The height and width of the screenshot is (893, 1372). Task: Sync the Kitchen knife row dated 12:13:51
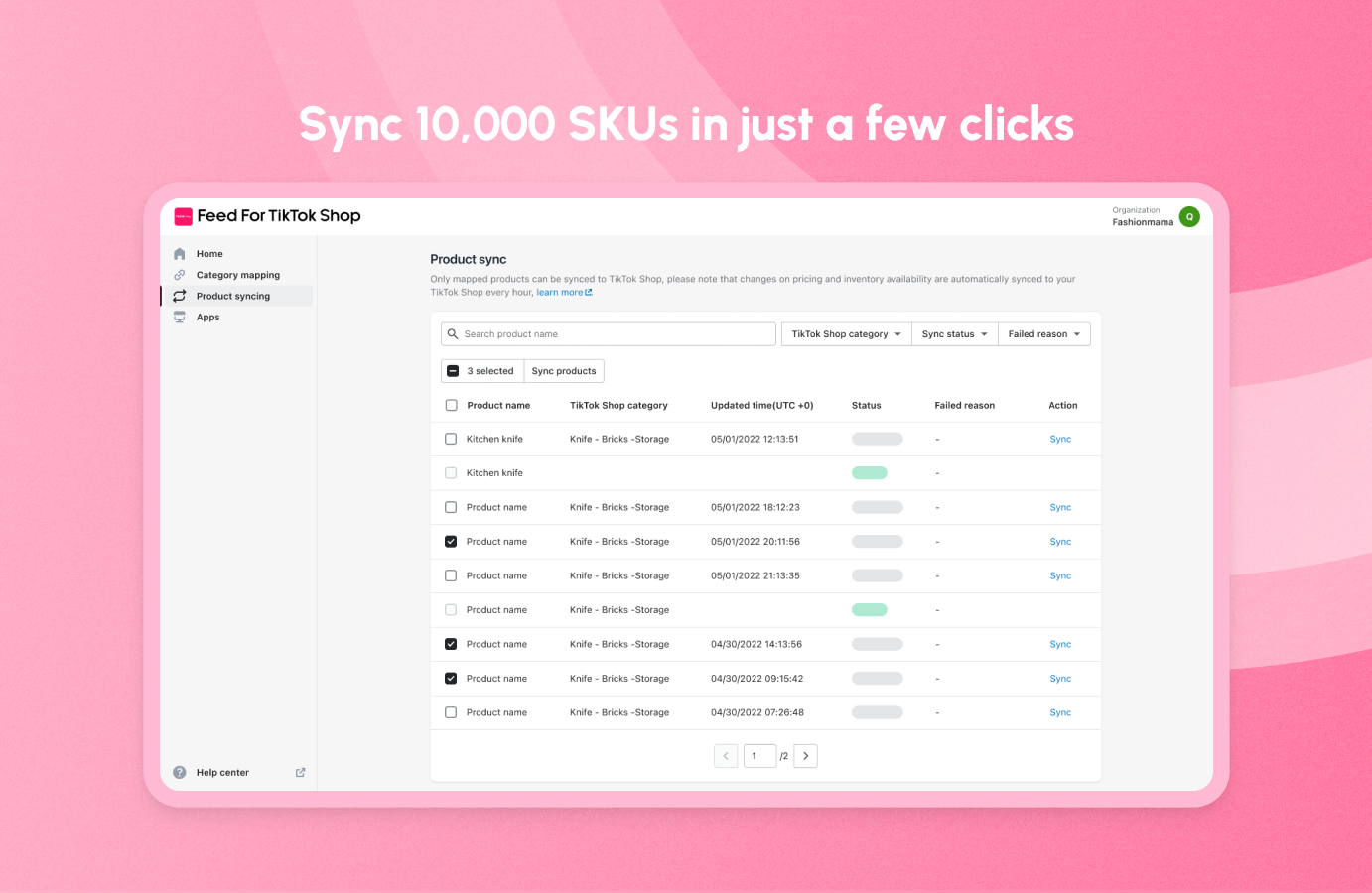(x=1060, y=439)
